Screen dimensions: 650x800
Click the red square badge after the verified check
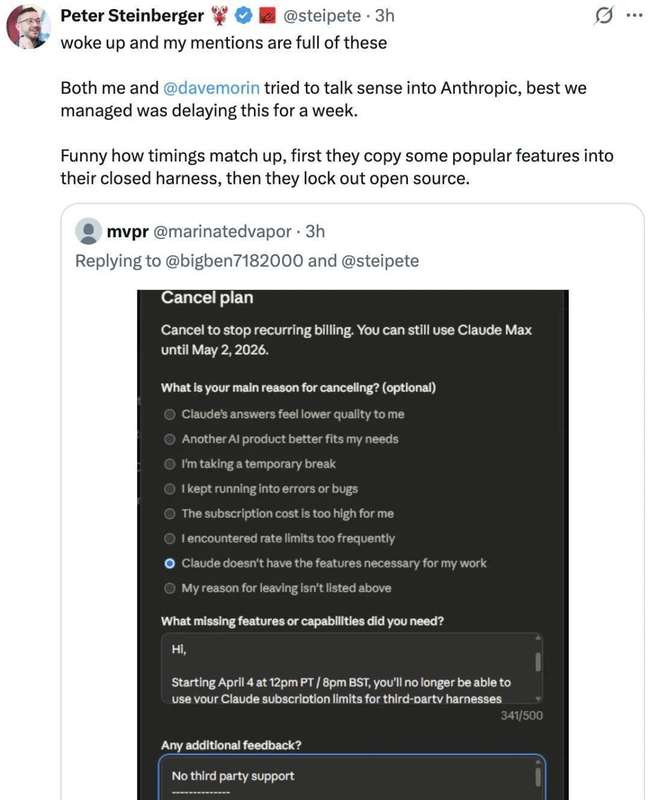coord(264,12)
